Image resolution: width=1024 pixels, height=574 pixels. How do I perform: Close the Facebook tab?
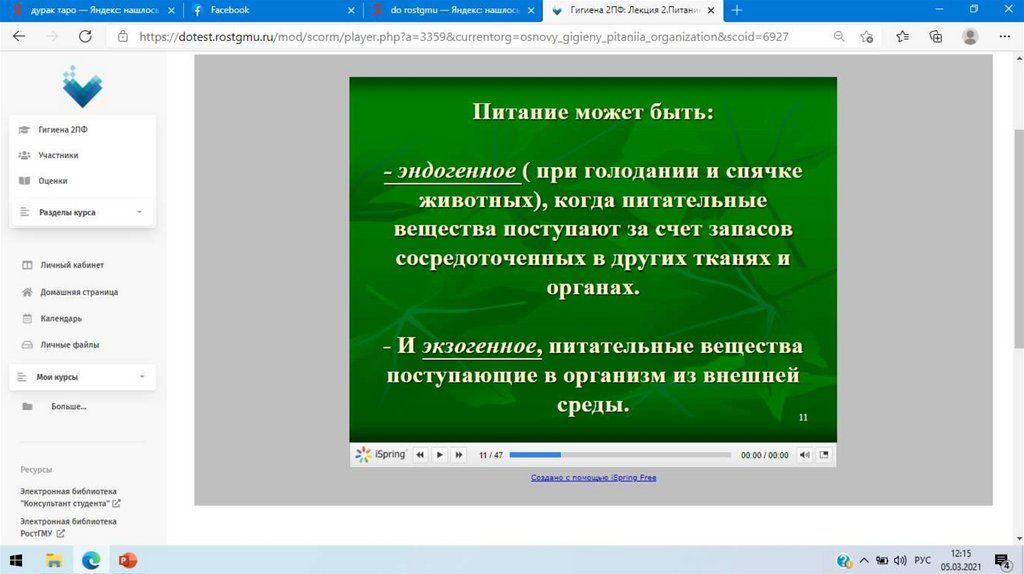(x=351, y=10)
